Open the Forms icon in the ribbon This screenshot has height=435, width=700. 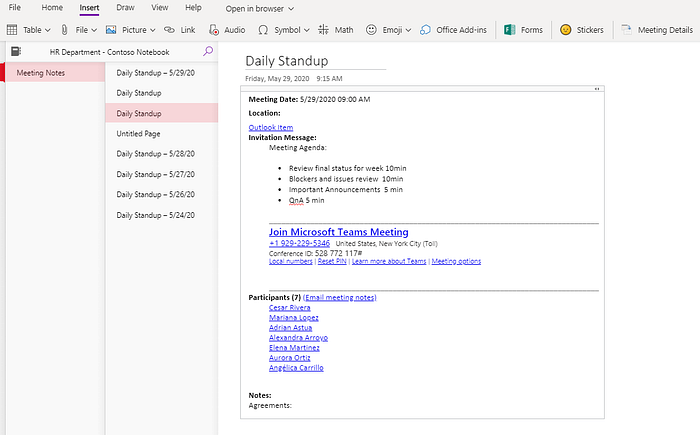509,30
